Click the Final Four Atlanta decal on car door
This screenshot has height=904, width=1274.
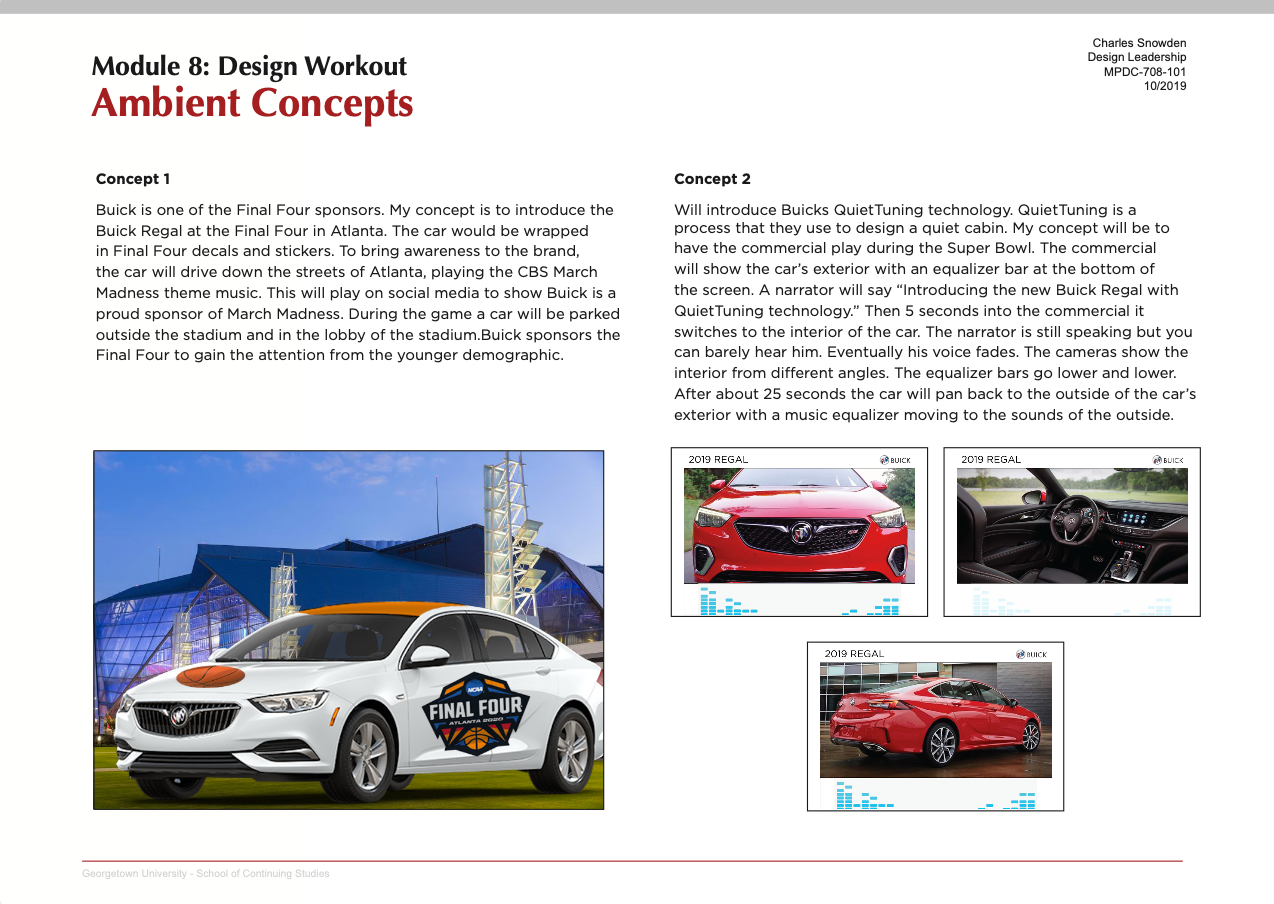[475, 712]
